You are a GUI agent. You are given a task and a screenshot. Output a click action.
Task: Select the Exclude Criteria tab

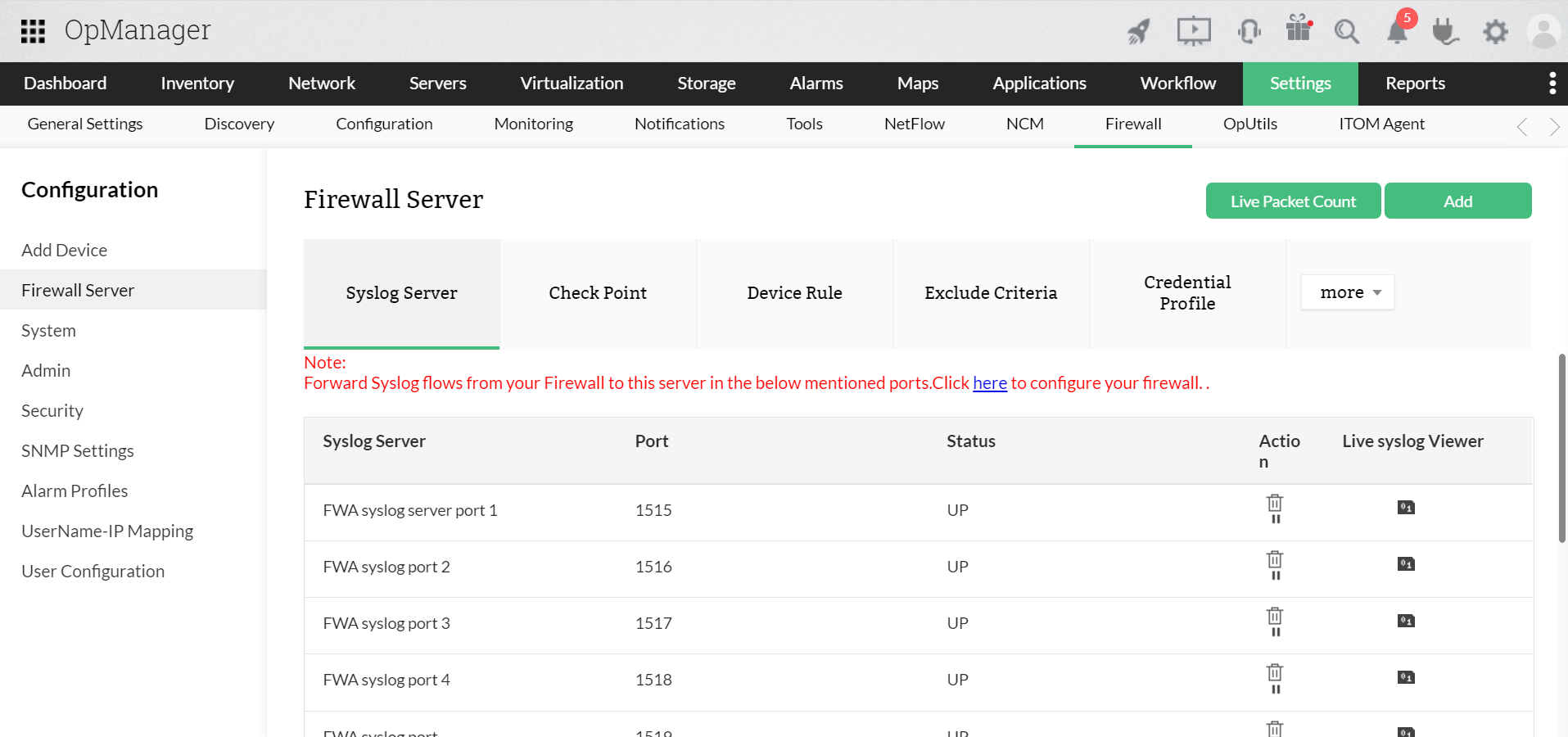click(x=991, y=293)
